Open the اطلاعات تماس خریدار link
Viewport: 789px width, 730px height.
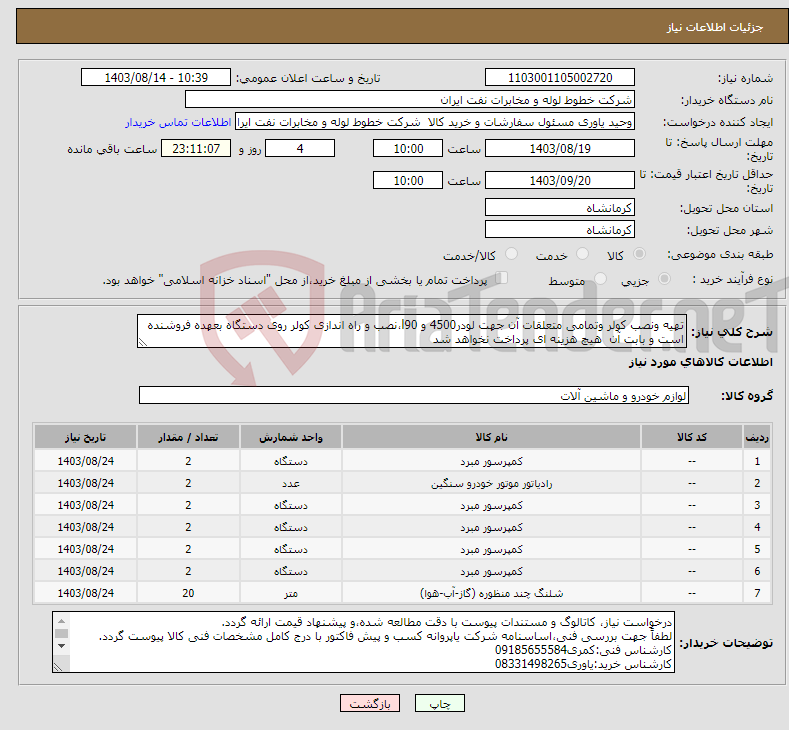[x=178, y=122]
